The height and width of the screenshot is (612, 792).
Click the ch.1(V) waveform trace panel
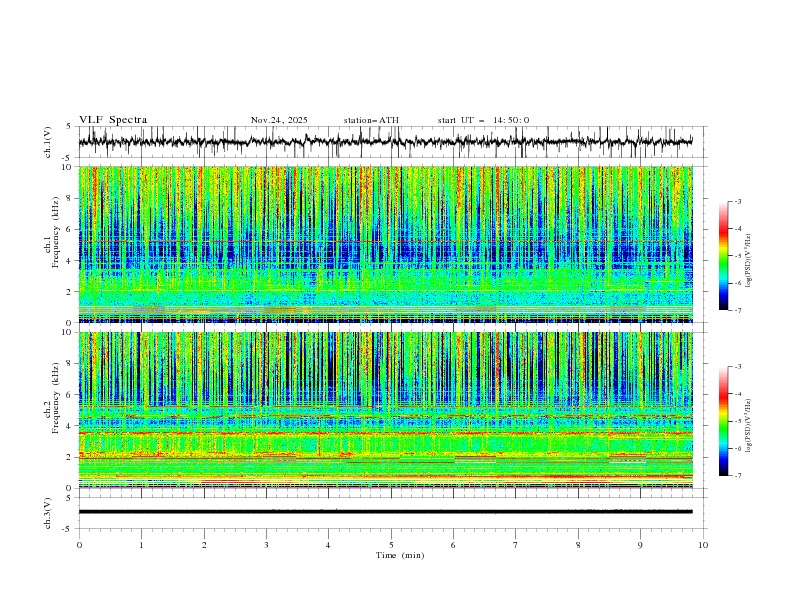point(390,142)
